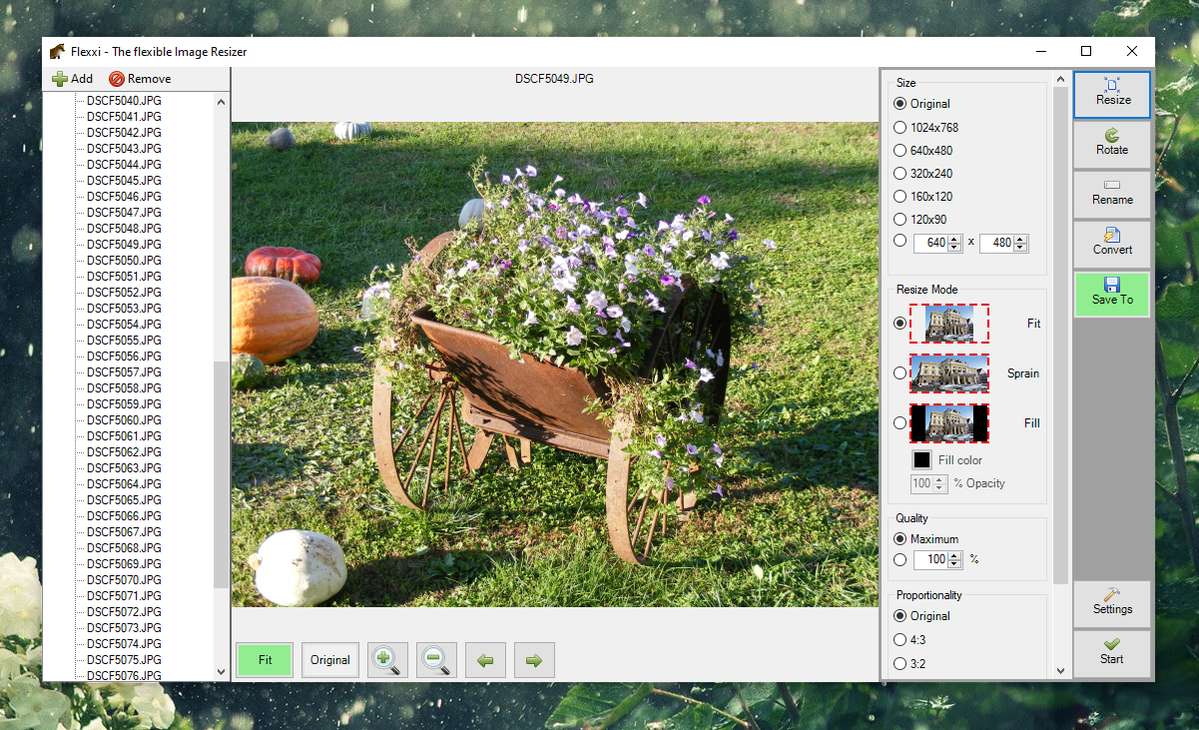Maximize the Flexxi window

[x=1086, y=51]
